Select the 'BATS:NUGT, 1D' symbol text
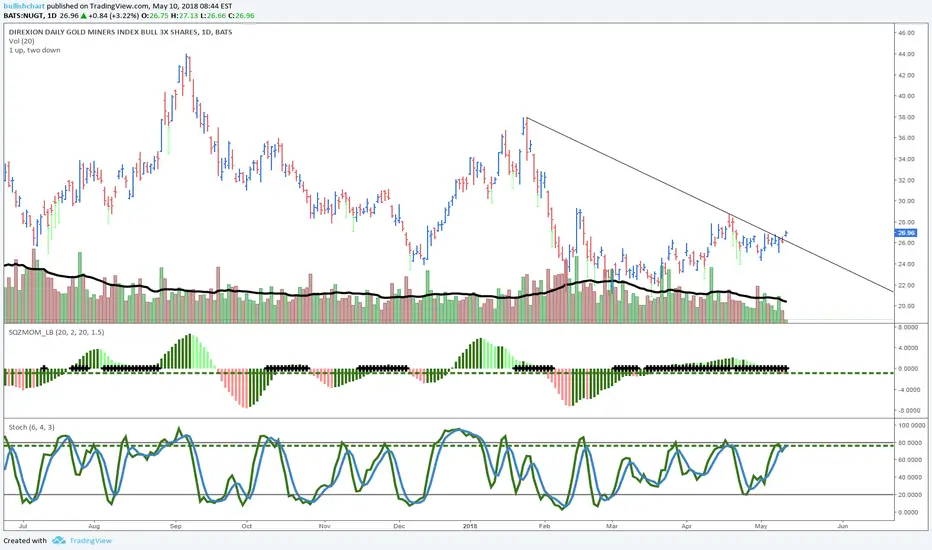This screenshot has height=550, width=932. [30, 15]
